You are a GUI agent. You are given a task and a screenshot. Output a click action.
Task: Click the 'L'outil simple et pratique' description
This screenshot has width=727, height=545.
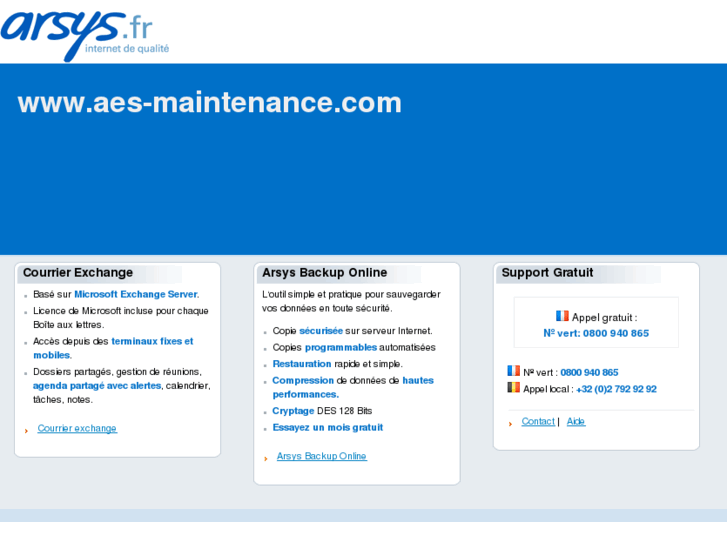(351, 301)
